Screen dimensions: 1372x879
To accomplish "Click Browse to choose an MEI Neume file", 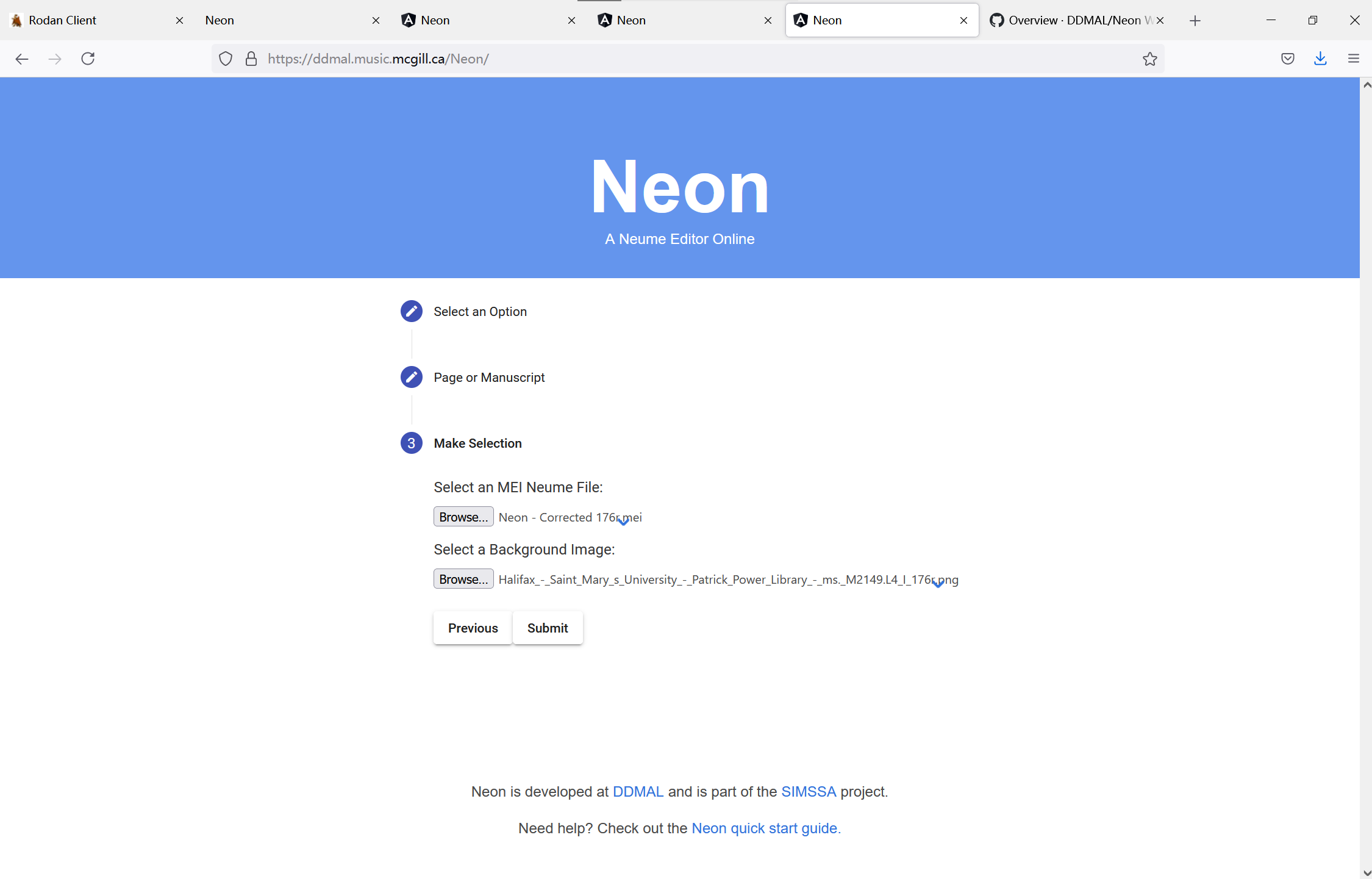I will coord(463,516).
